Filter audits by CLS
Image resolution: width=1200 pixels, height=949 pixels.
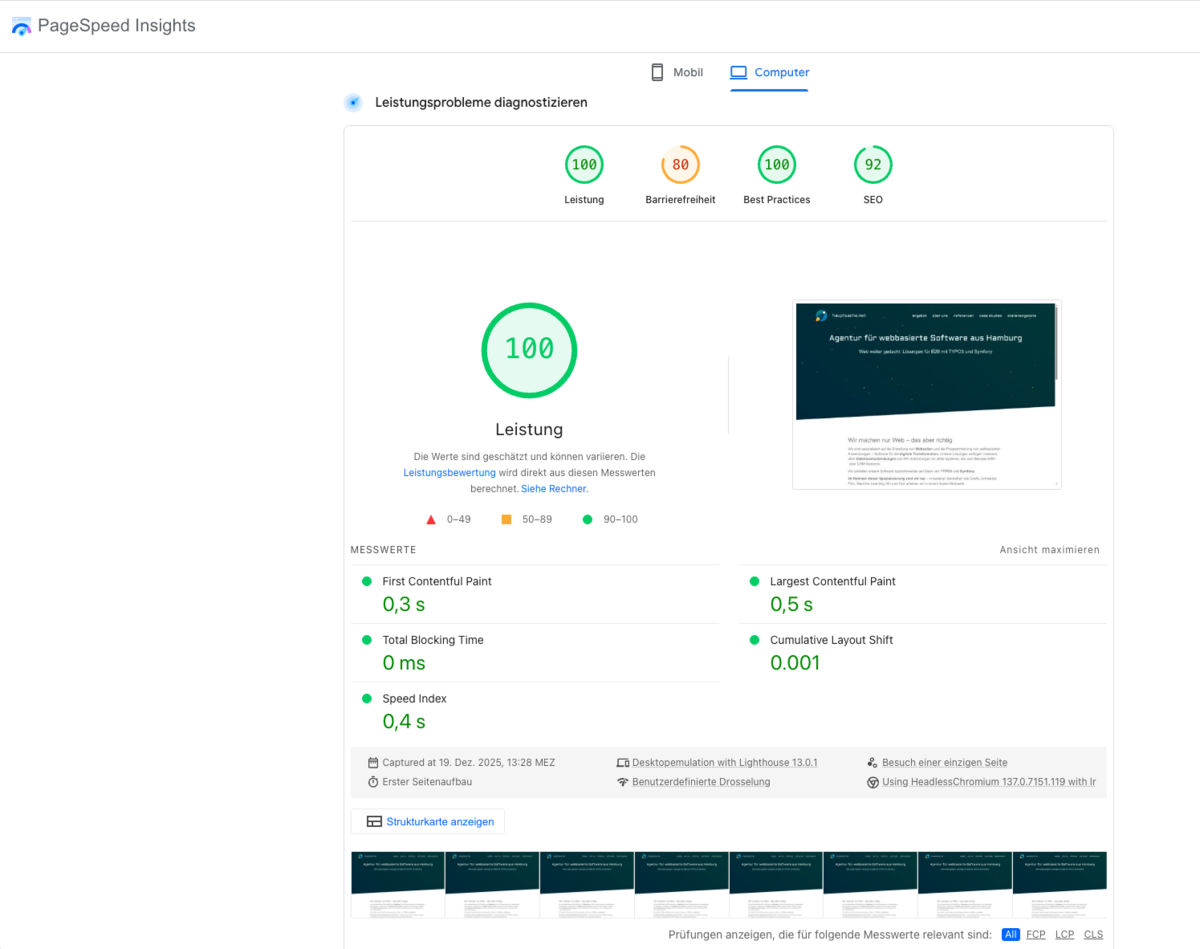coord(1093,935)
